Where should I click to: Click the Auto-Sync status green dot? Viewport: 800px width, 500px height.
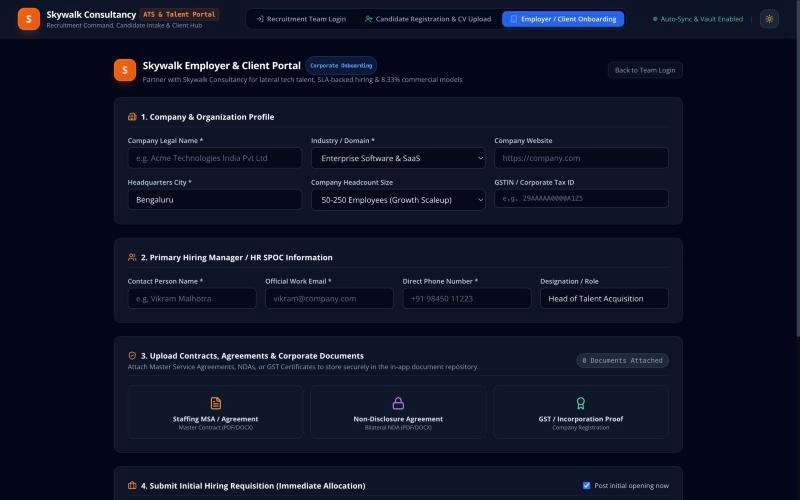click(655, 19)
